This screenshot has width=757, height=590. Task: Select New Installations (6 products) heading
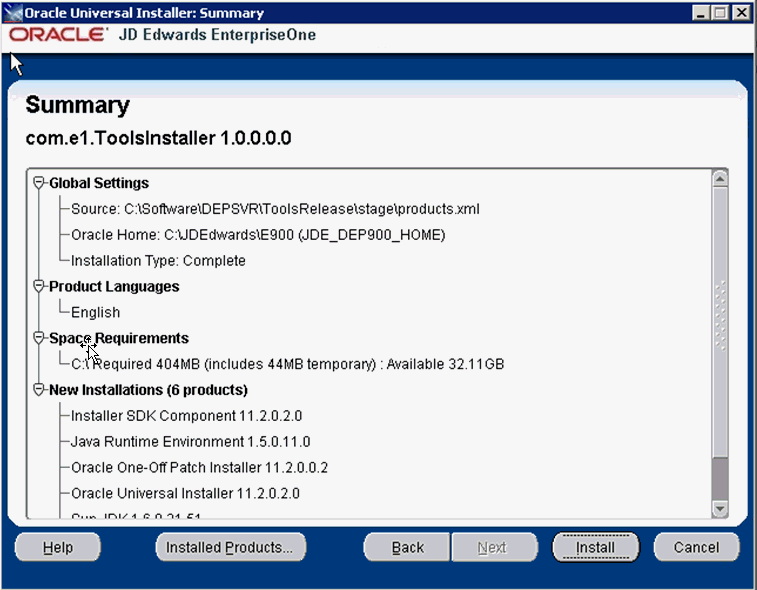pos(148,390)
